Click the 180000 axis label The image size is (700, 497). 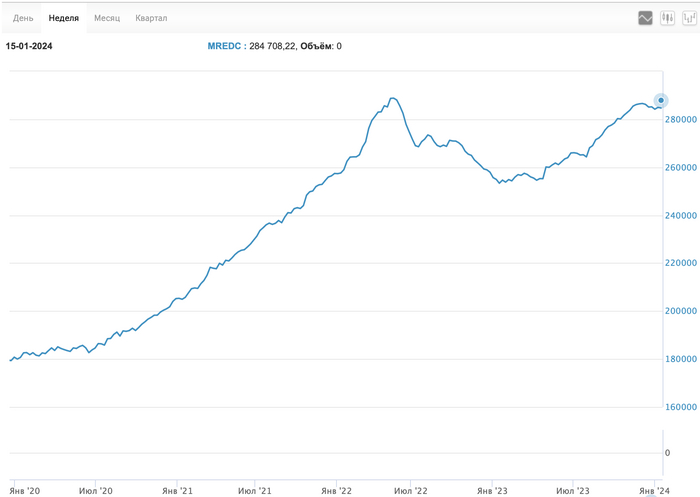(x=680, y=359)
